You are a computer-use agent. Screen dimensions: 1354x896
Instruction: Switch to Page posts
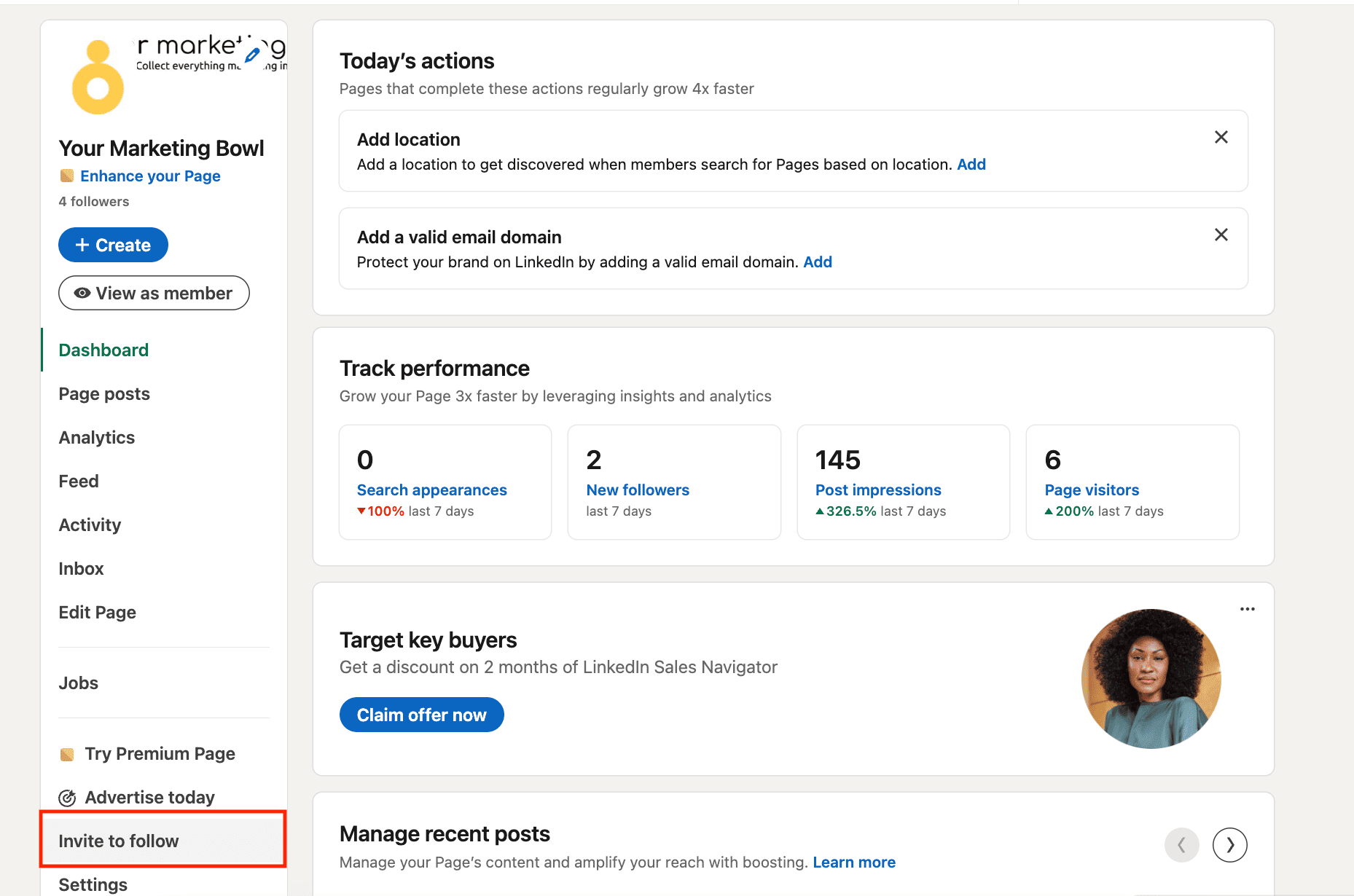click(x=104, y=393)
